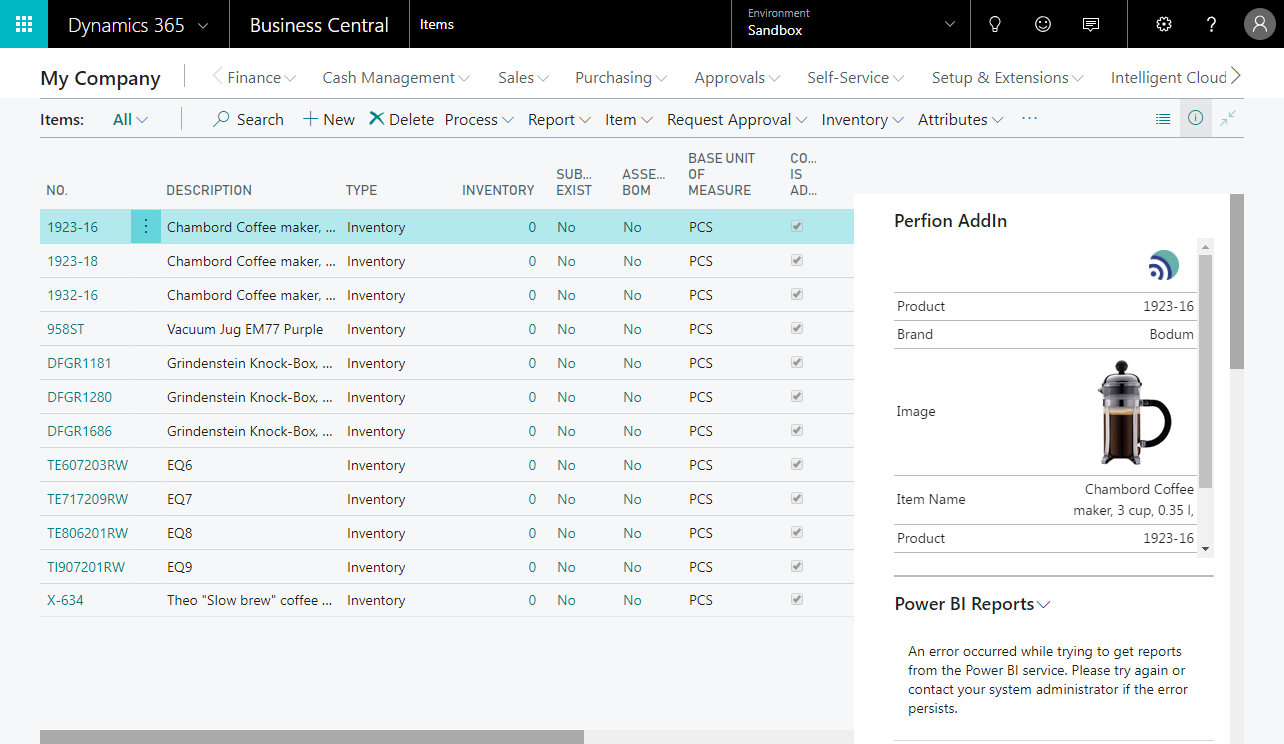Click the coffee maker product image
Image resolution: width=1284 pixels, height=744 pixels.
(x=1134, y=412)
